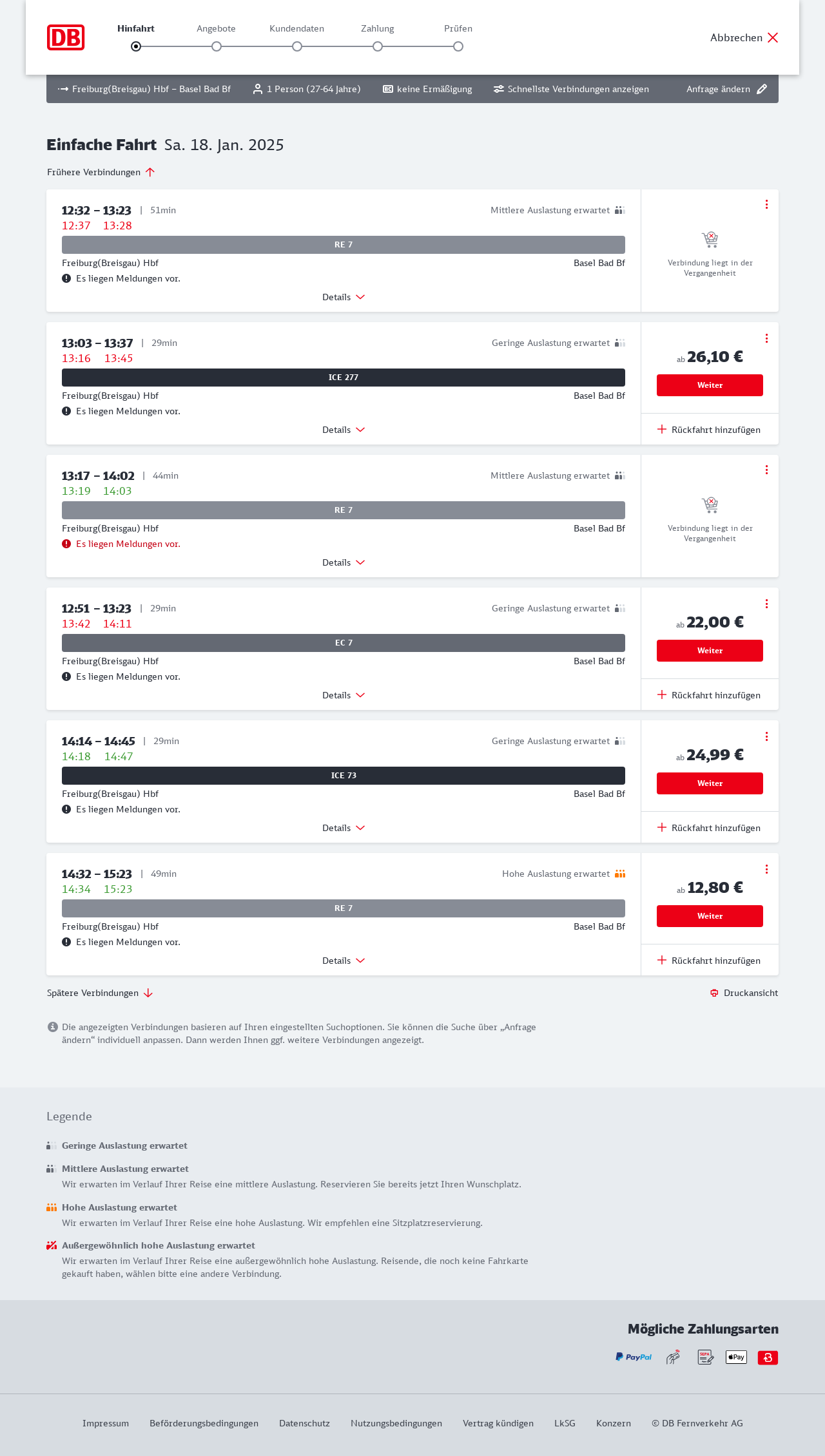Click the filter icon for Schnellste Verbindungen
Viewport: 825px width, 1456px height.
click(x=499, y=89)
